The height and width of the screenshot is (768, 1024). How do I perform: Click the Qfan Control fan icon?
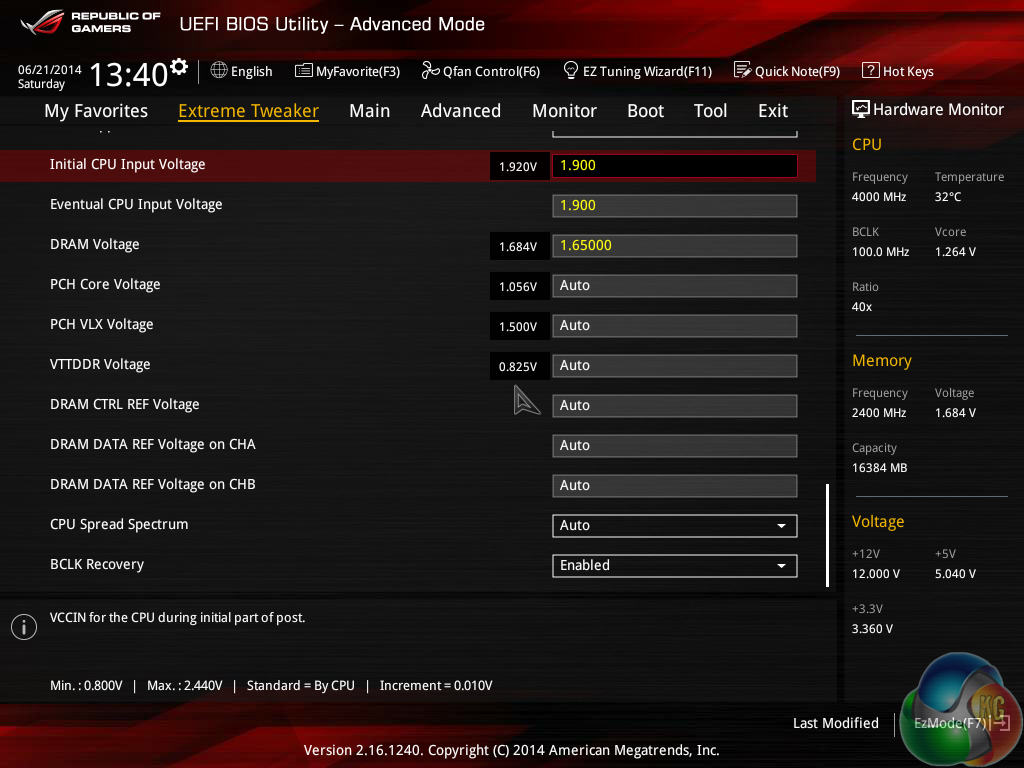[x=430, y=71]
